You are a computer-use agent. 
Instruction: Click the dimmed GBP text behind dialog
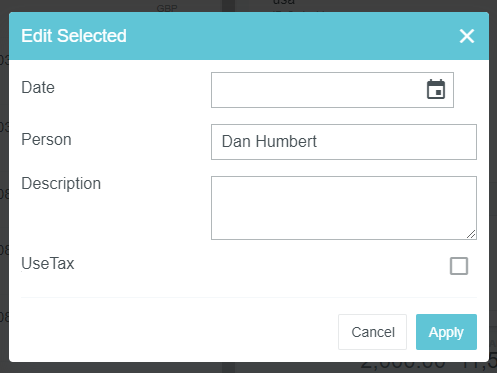(x=167, y=8)
